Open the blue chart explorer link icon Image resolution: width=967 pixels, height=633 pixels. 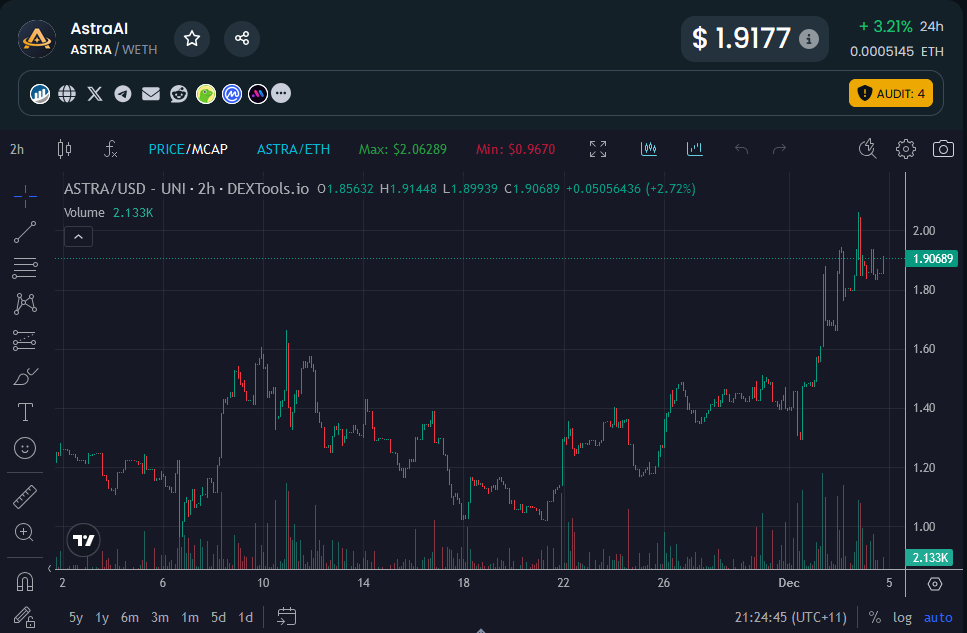tap(40, 94)
